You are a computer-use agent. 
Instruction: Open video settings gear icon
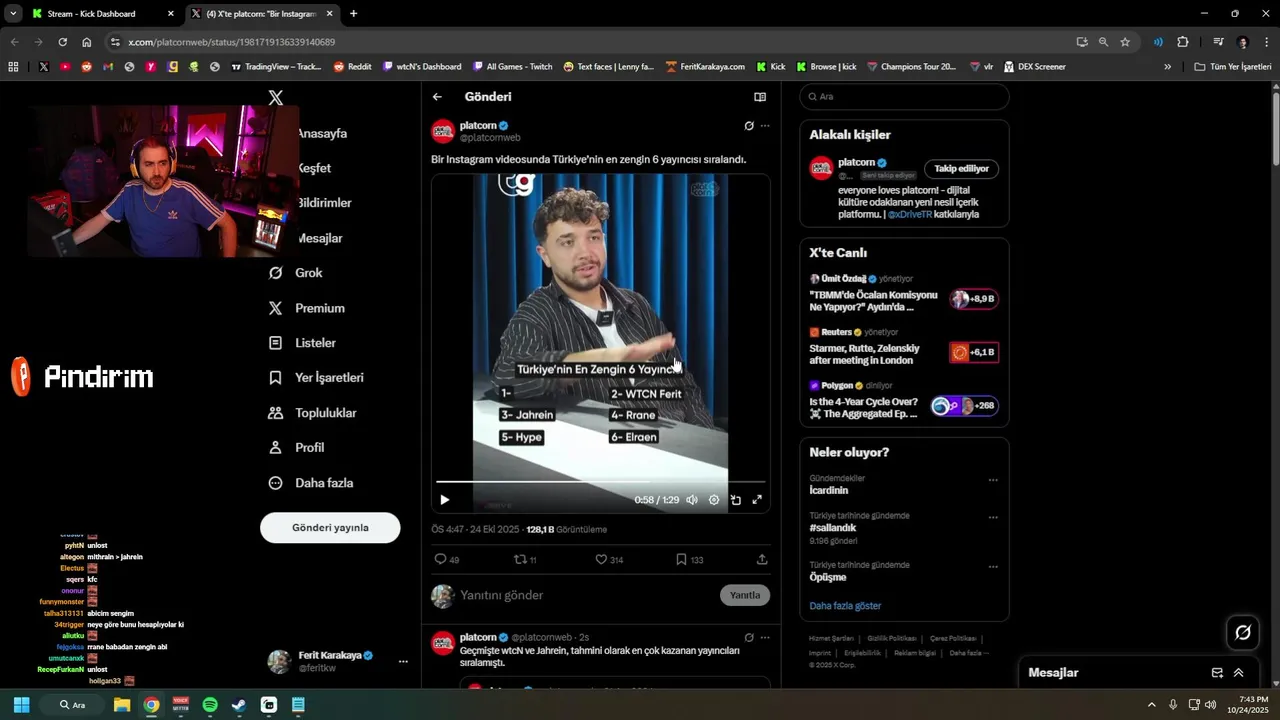(714, 500)
